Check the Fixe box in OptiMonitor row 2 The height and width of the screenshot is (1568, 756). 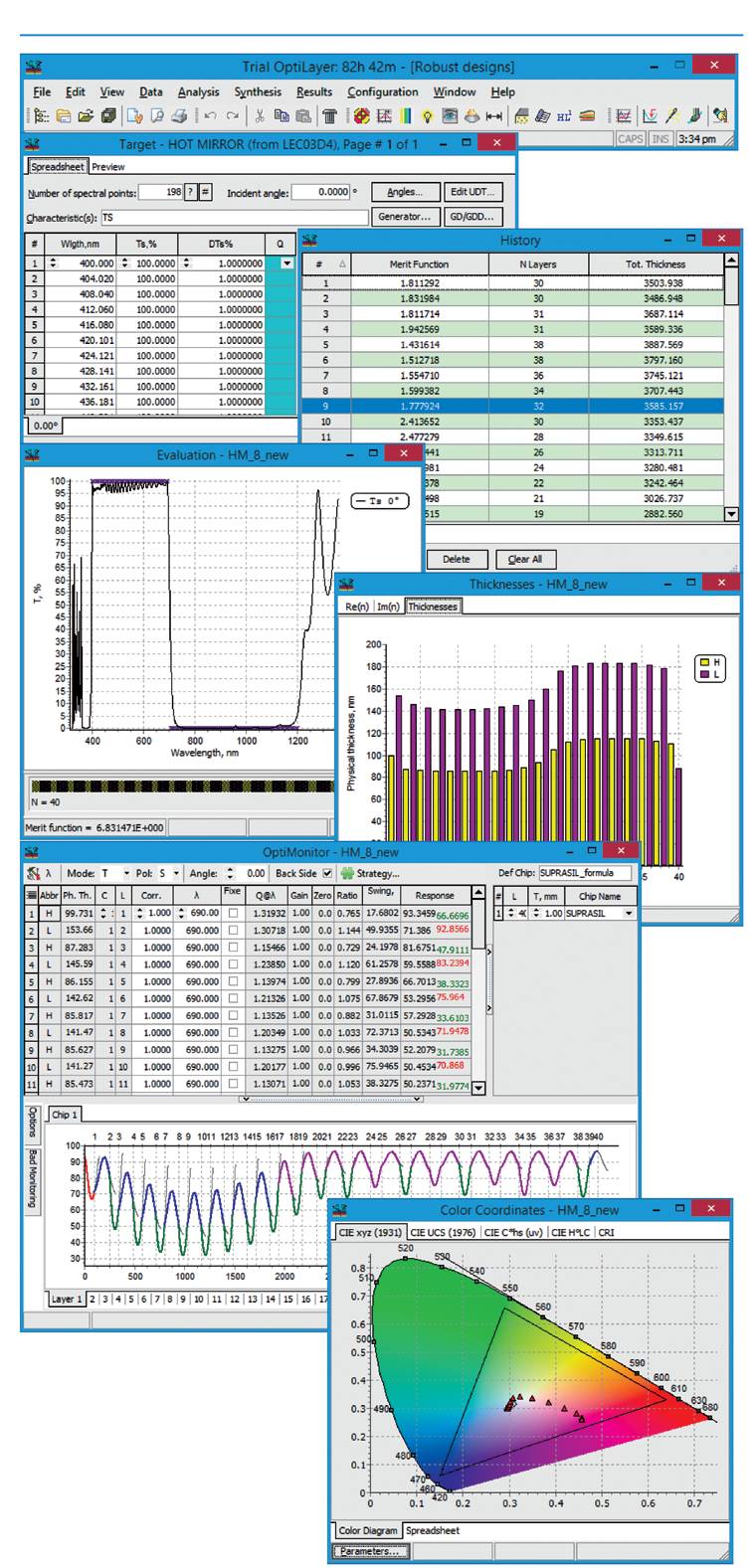(x=234, y=931)
